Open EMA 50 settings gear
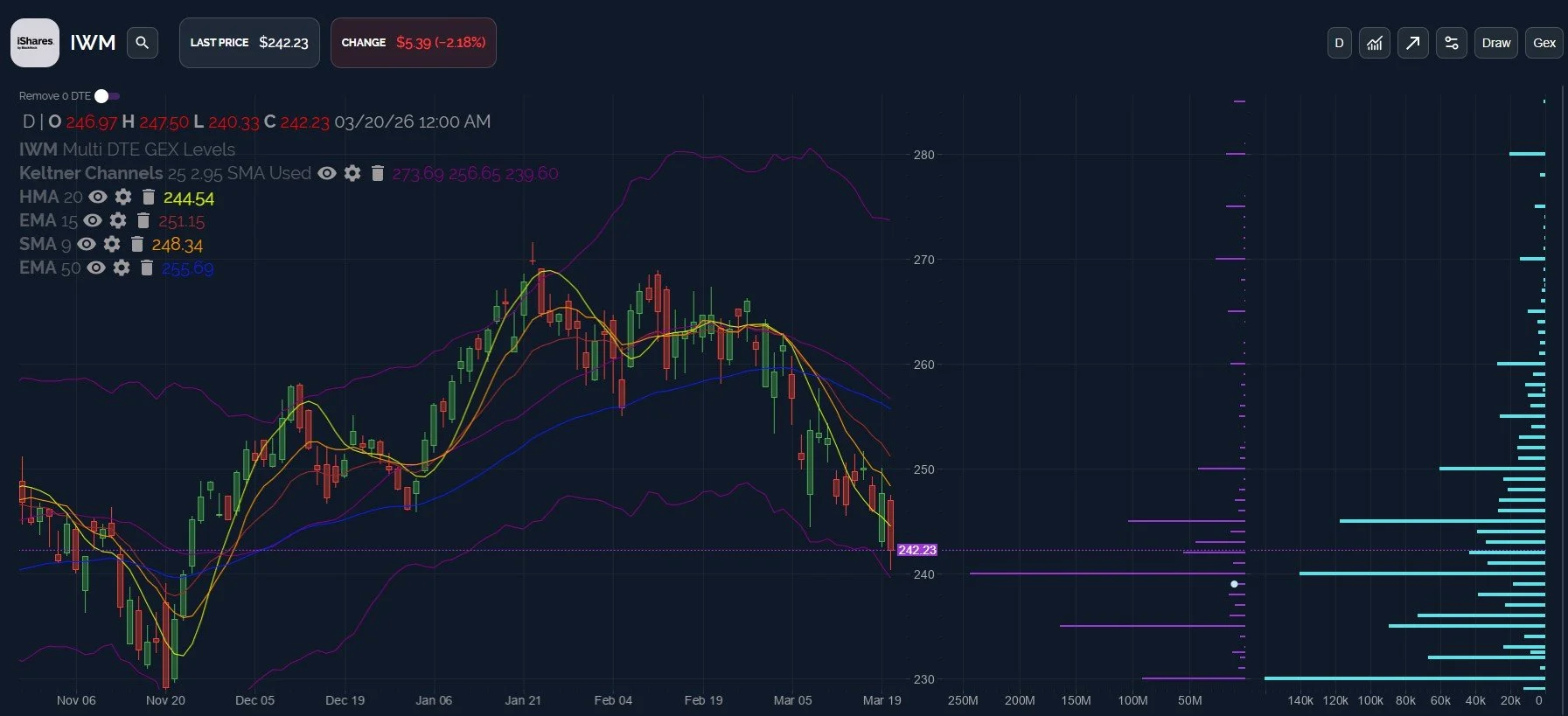 [122, 268]
